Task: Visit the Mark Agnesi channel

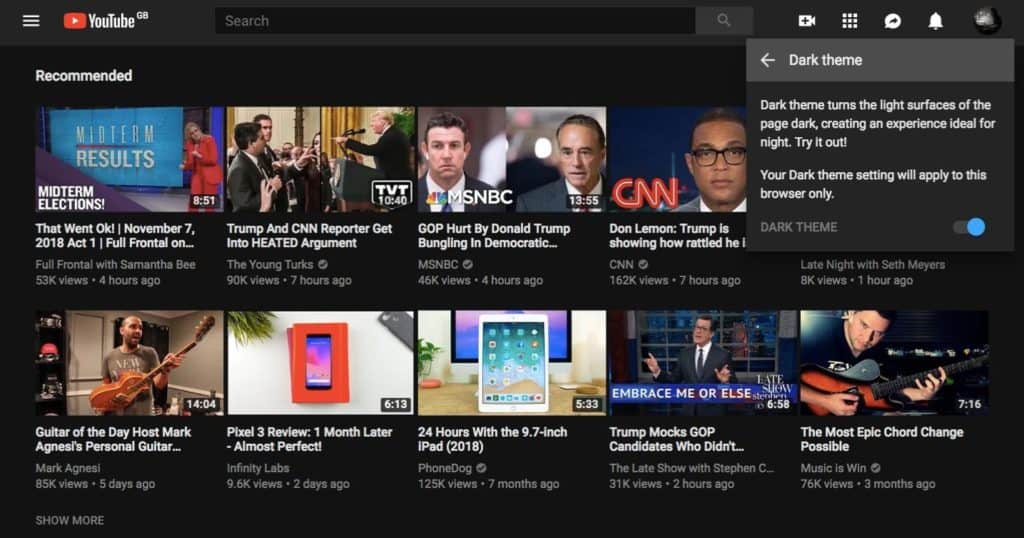Action: click(68, 468)
